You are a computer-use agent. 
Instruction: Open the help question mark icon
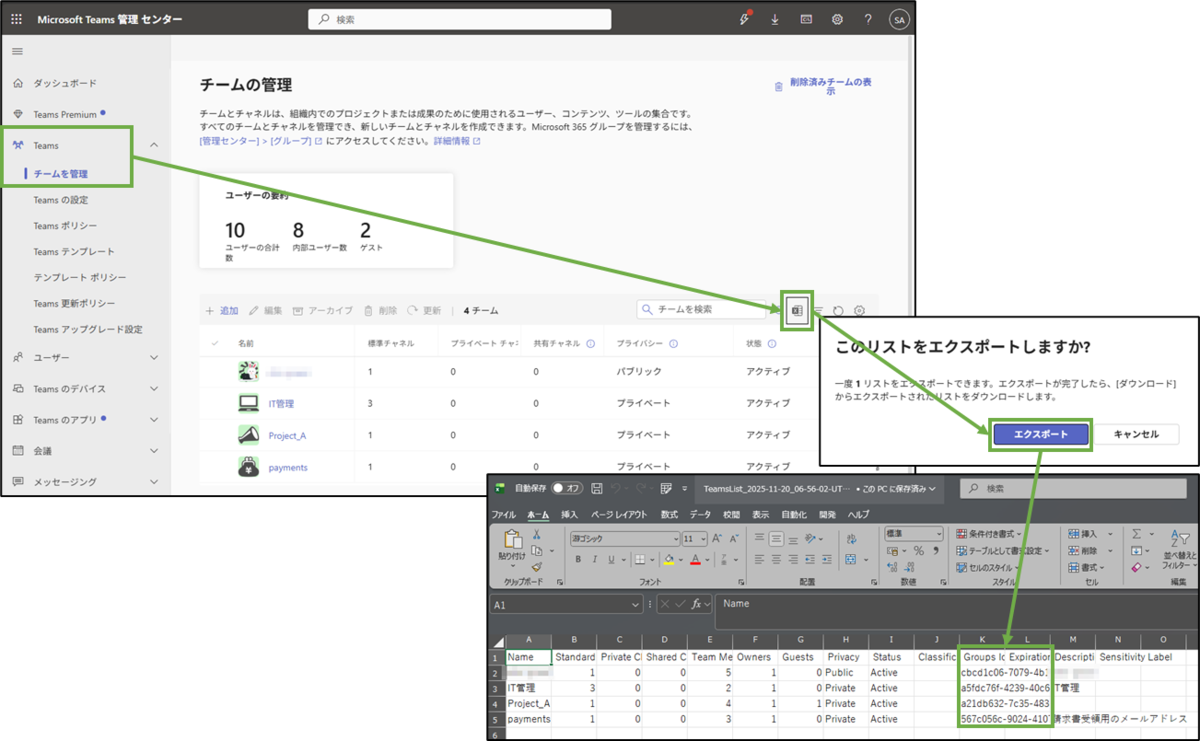click(868, 19)
